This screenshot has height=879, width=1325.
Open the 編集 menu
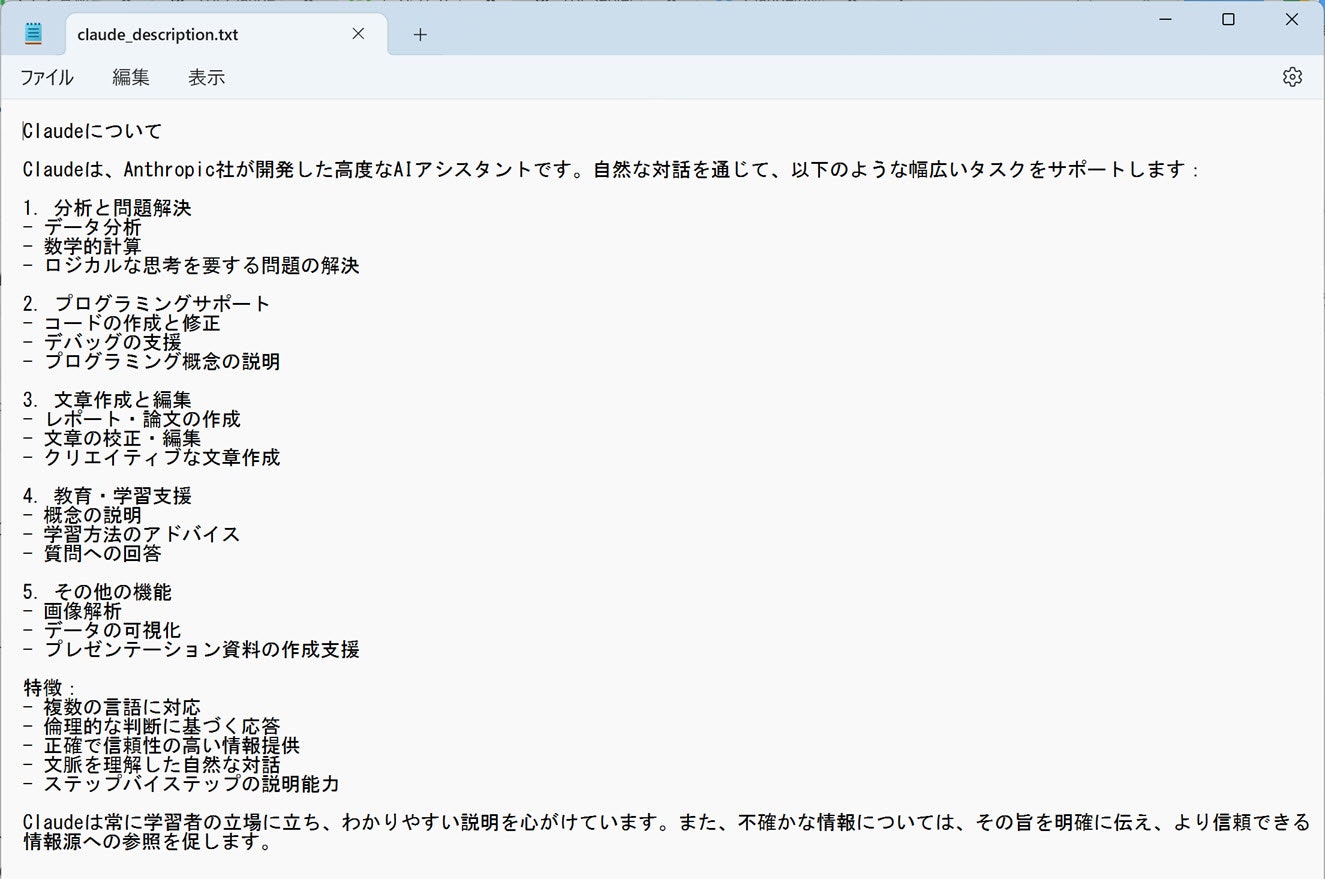coord(131,77)
